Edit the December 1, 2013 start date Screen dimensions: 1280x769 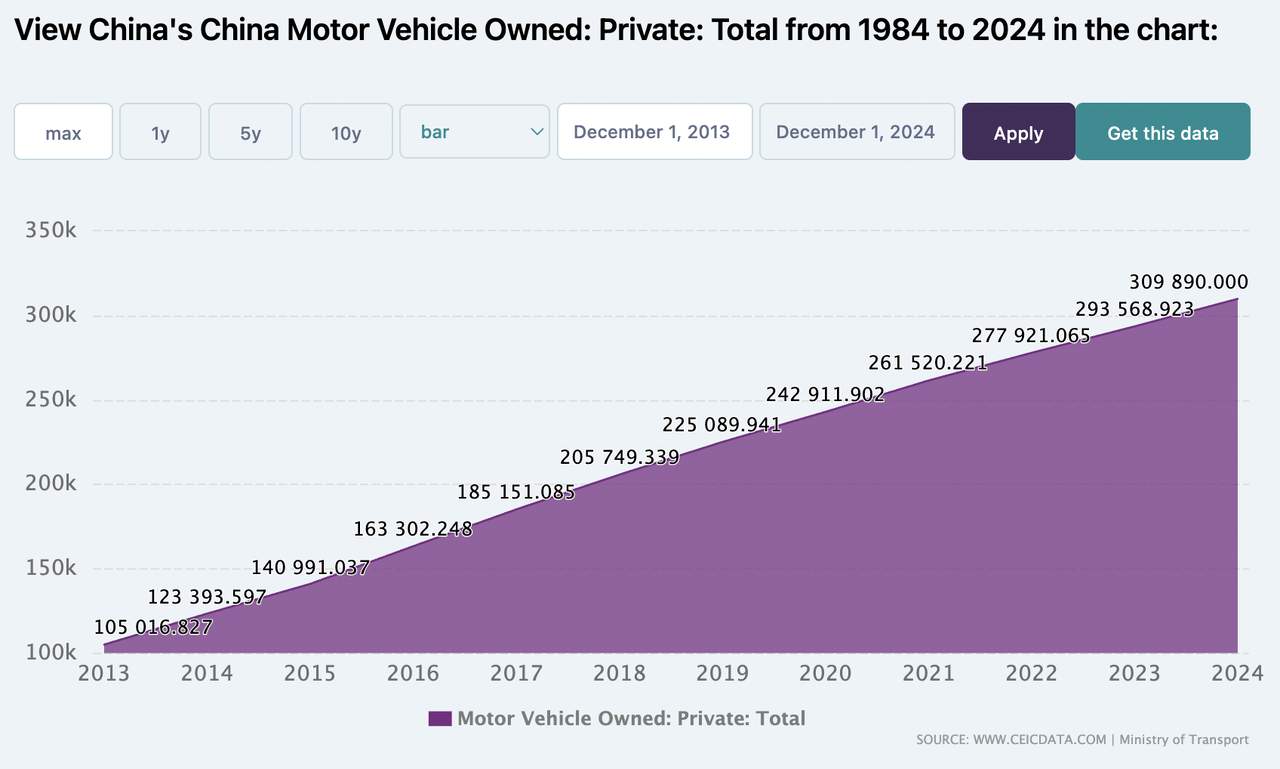click(x=654, y=132)
